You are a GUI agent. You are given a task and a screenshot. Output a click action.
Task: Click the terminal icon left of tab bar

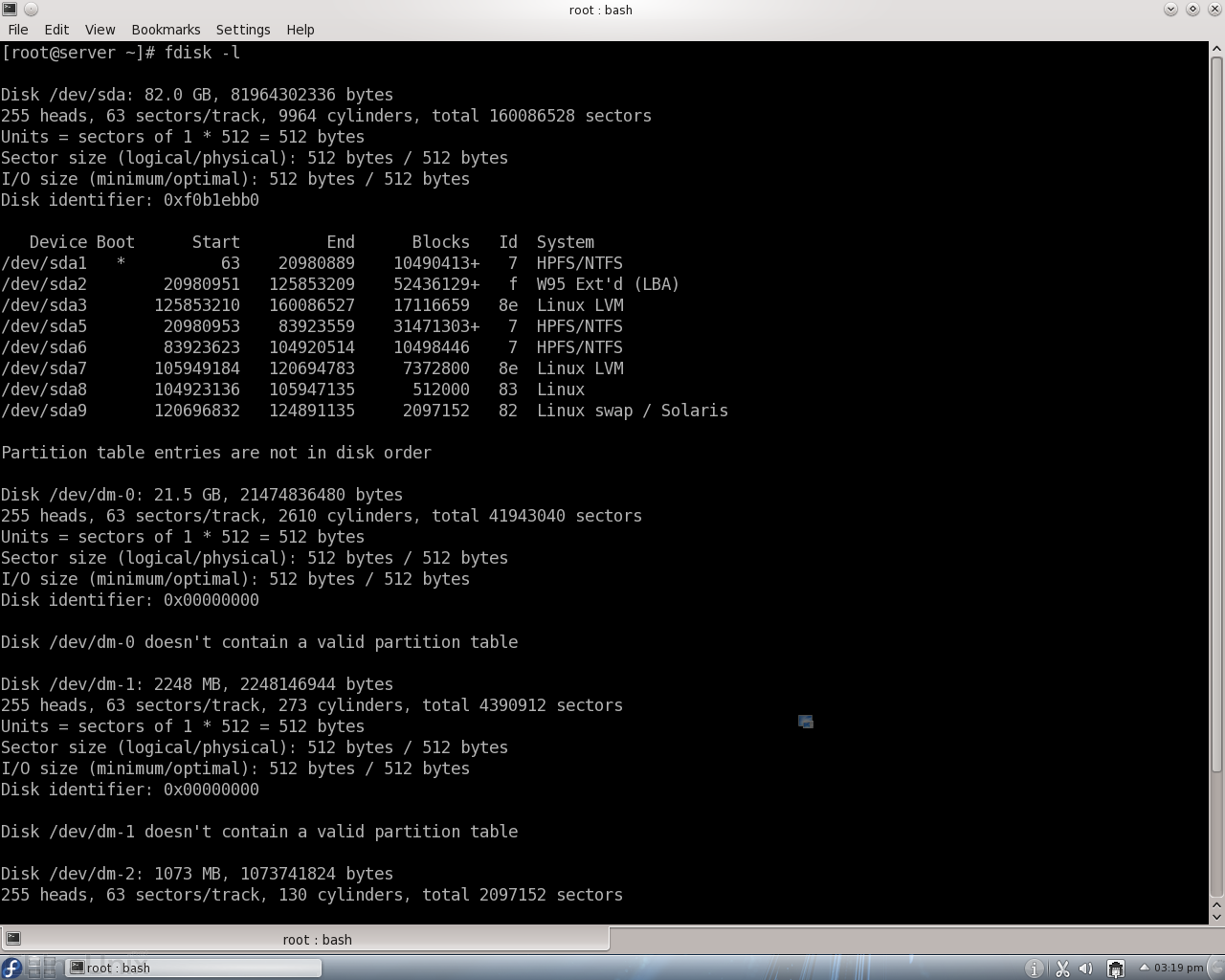[13, 939]
